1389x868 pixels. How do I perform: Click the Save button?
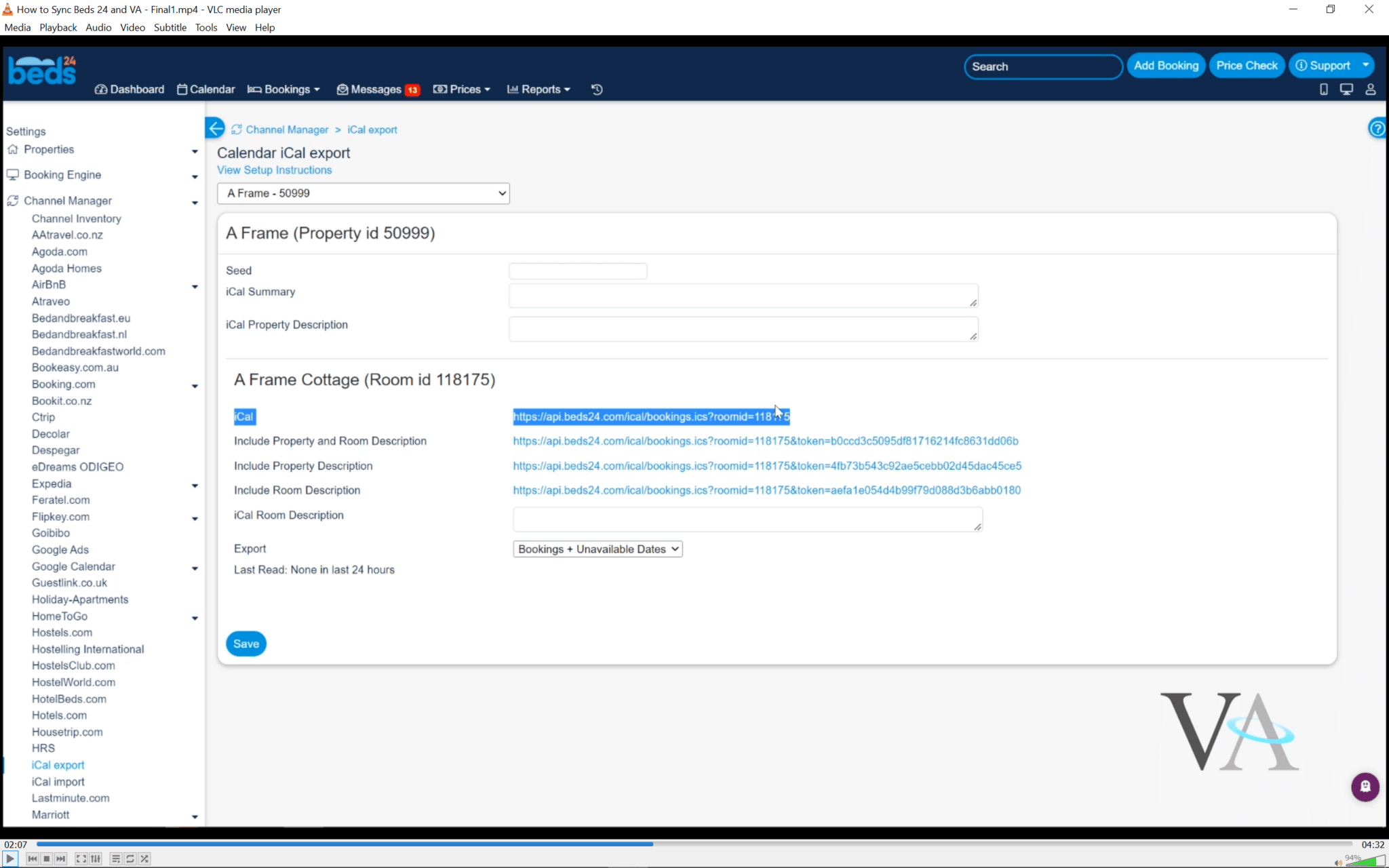(246, 644)
